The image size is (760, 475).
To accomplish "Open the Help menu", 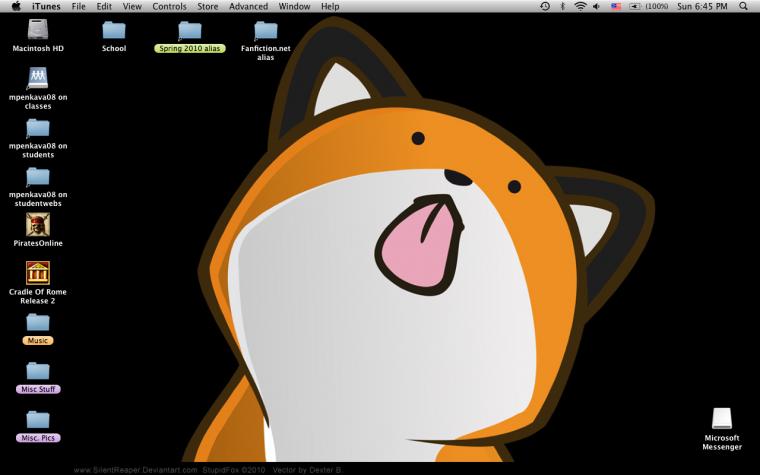I will (330, 6).
